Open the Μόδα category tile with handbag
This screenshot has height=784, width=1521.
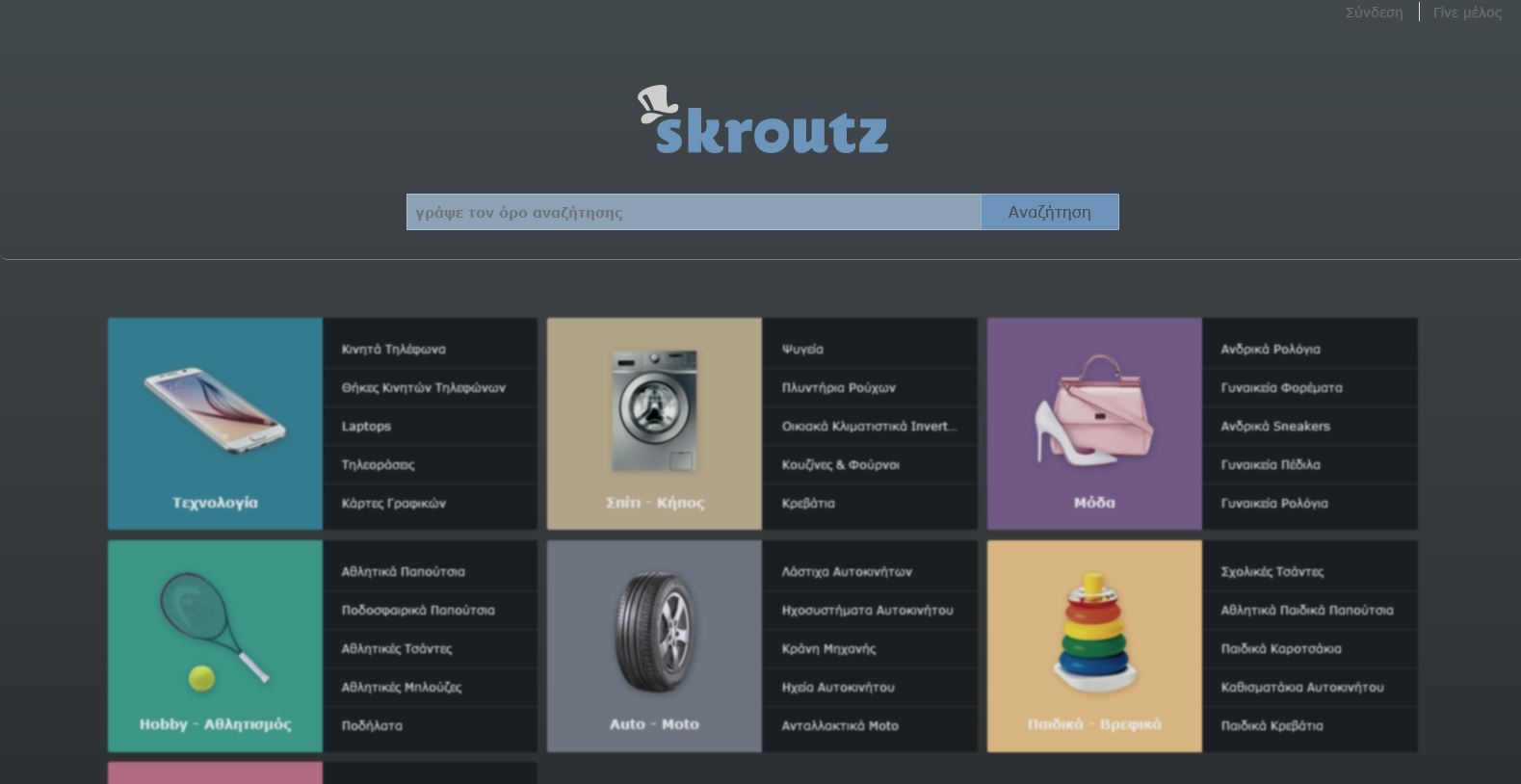(x=1094, y=424)
